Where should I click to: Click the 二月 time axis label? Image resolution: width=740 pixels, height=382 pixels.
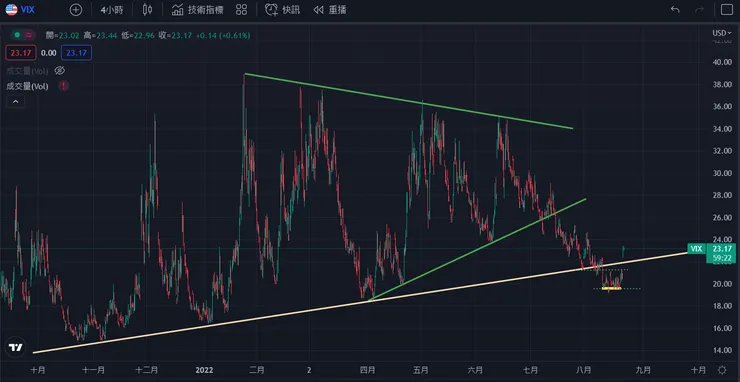[257, 370]
